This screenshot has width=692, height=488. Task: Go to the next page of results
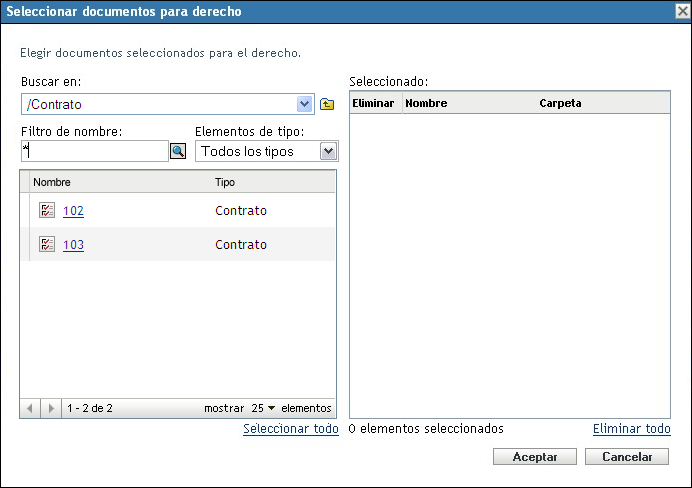(51, 408)
